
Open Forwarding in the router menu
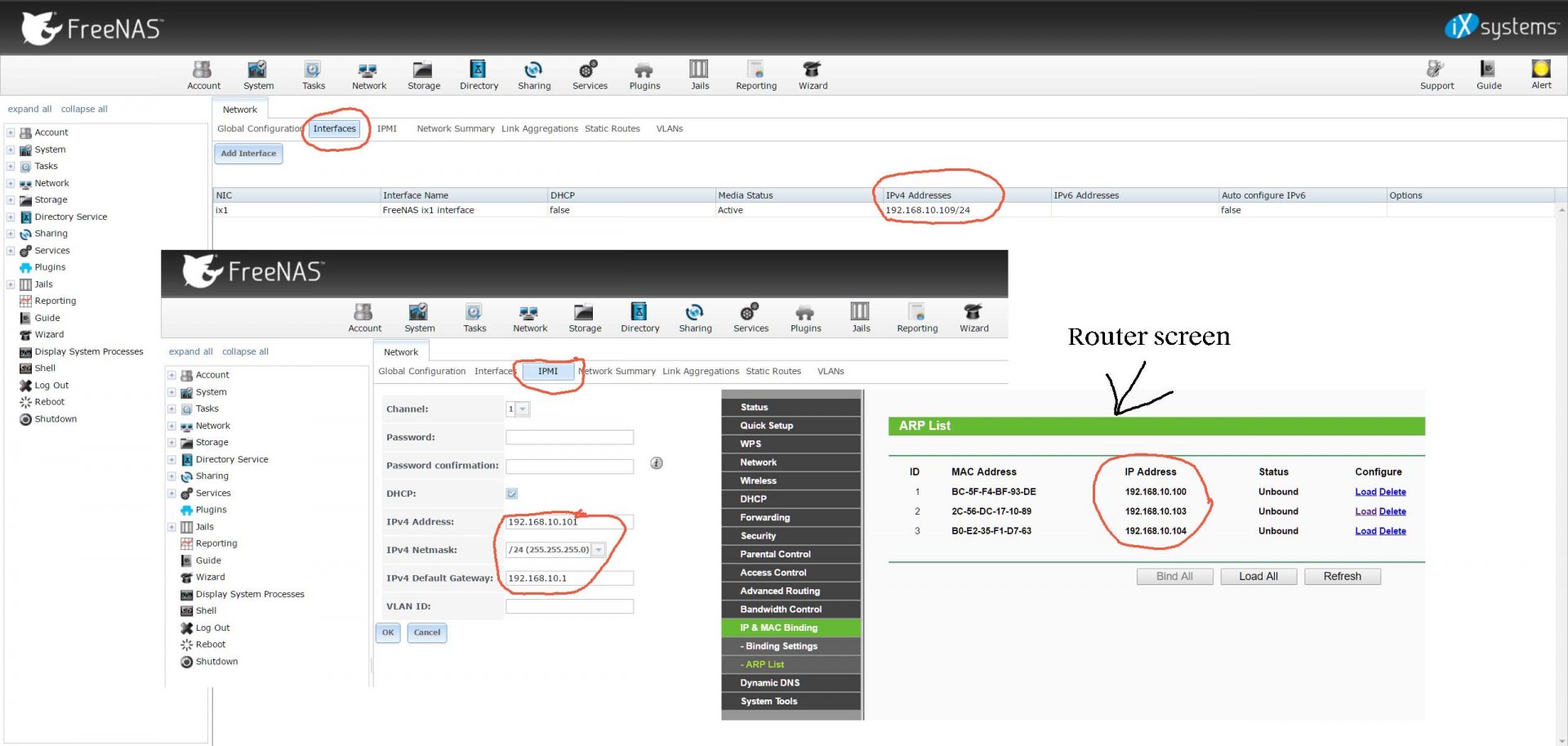(x=791, y=518)
